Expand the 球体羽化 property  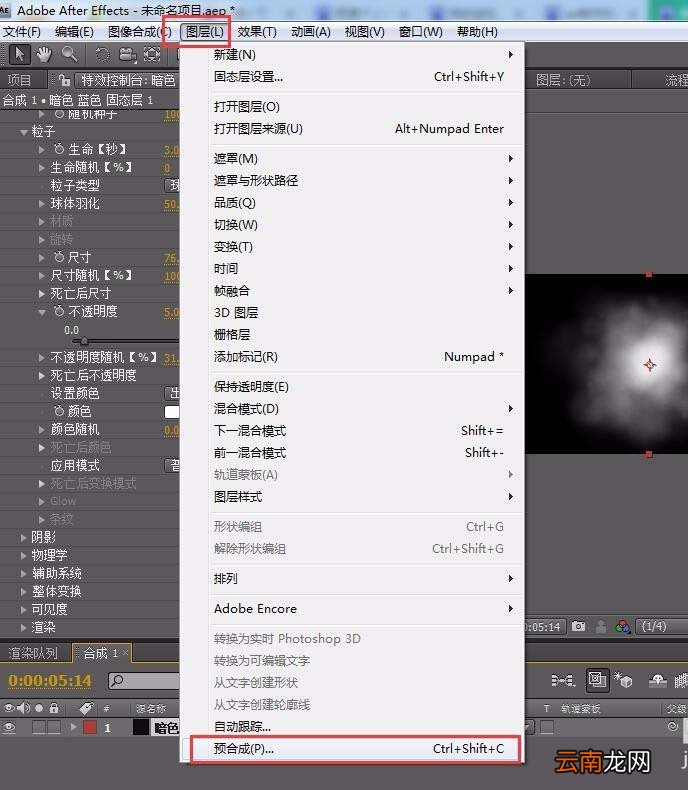tap(42, 204)
